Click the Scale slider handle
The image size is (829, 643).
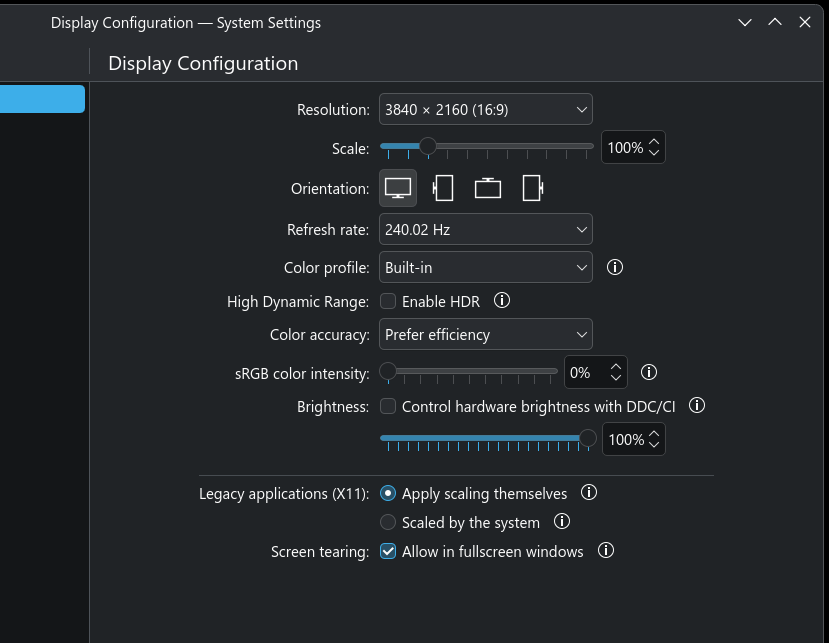point(428,146)
